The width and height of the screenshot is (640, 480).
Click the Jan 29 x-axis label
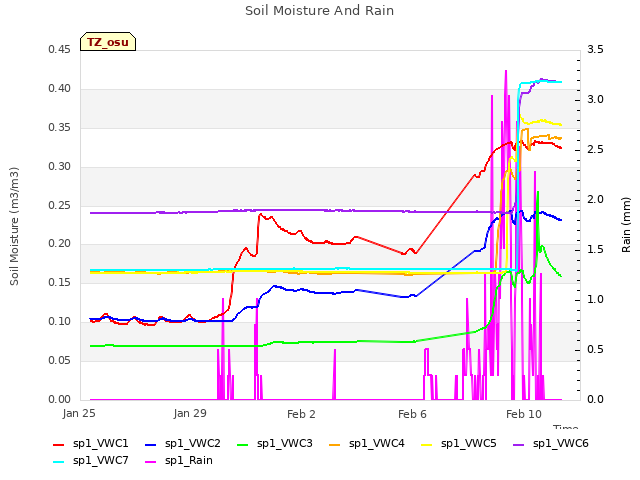point(190,413)
